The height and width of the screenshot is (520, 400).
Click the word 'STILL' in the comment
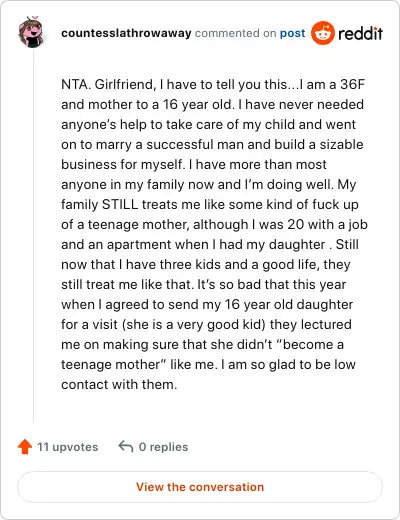point(120,204)
